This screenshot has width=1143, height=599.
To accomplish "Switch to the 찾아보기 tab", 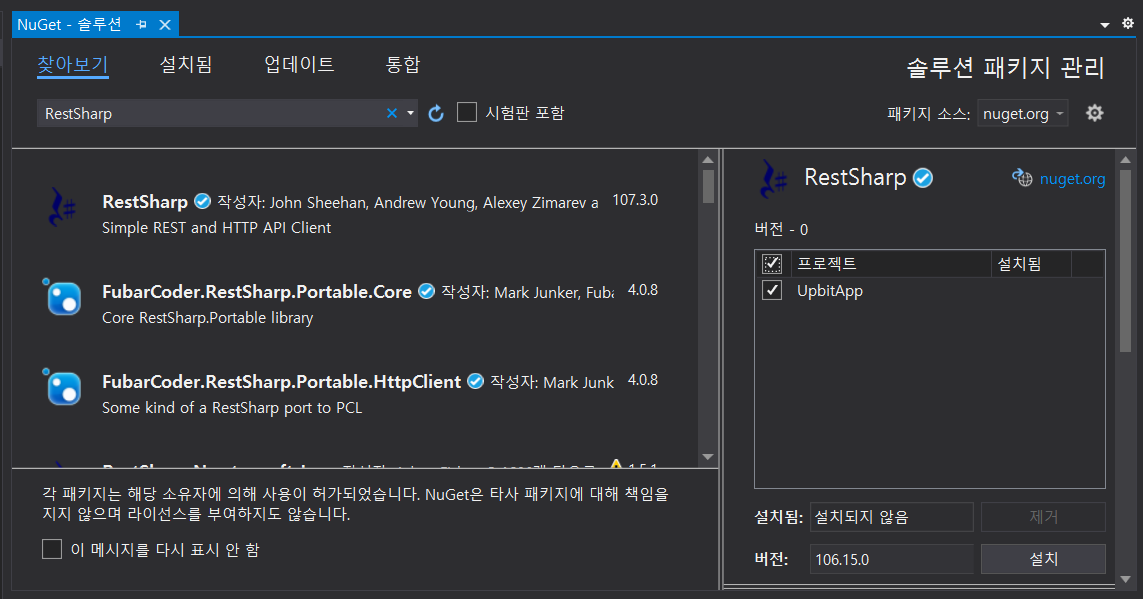I will pos(73,64).
